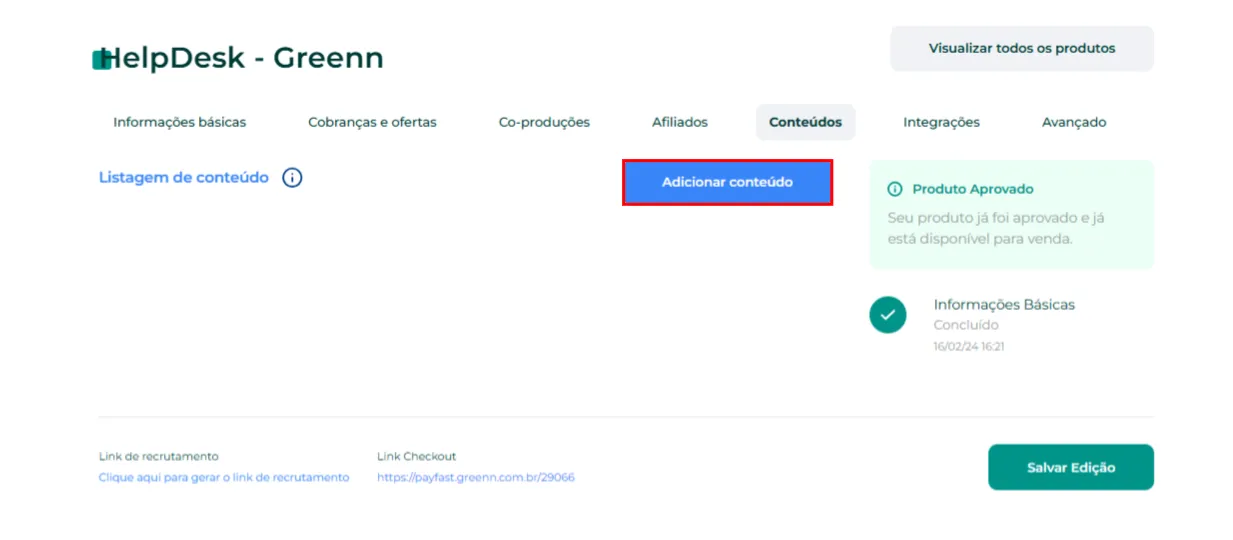Click Visualizar todos os produtos button
The height and width of the screenshot is (540, 1233).
pyautogui.click(x=1022, y=48)
